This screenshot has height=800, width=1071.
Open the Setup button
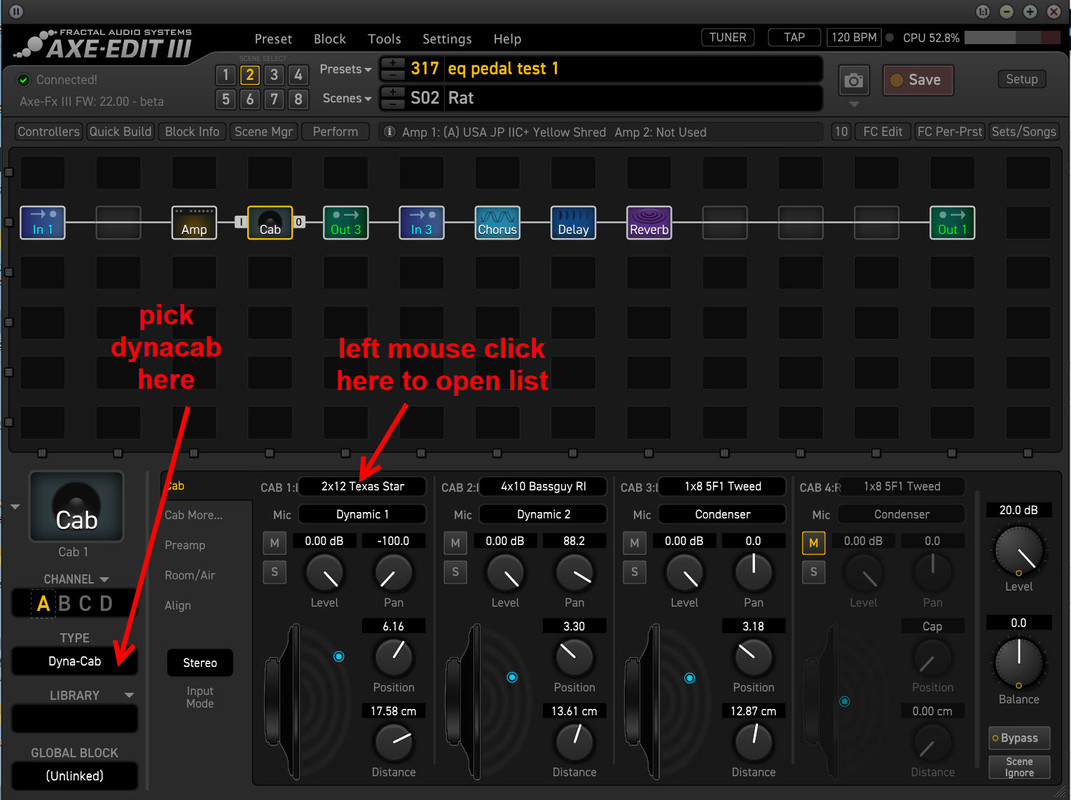pos(1022,79)
